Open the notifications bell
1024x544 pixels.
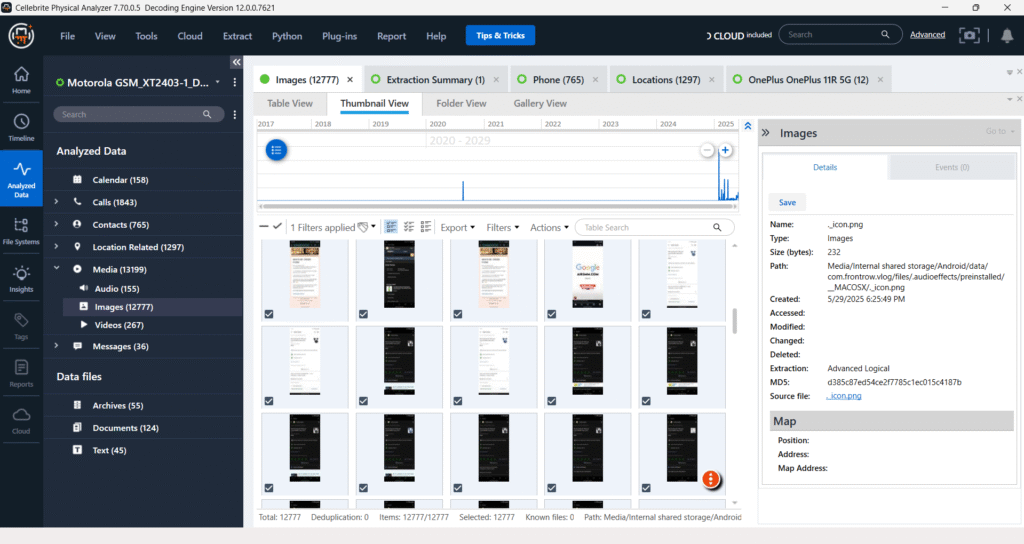point(1007,36)
